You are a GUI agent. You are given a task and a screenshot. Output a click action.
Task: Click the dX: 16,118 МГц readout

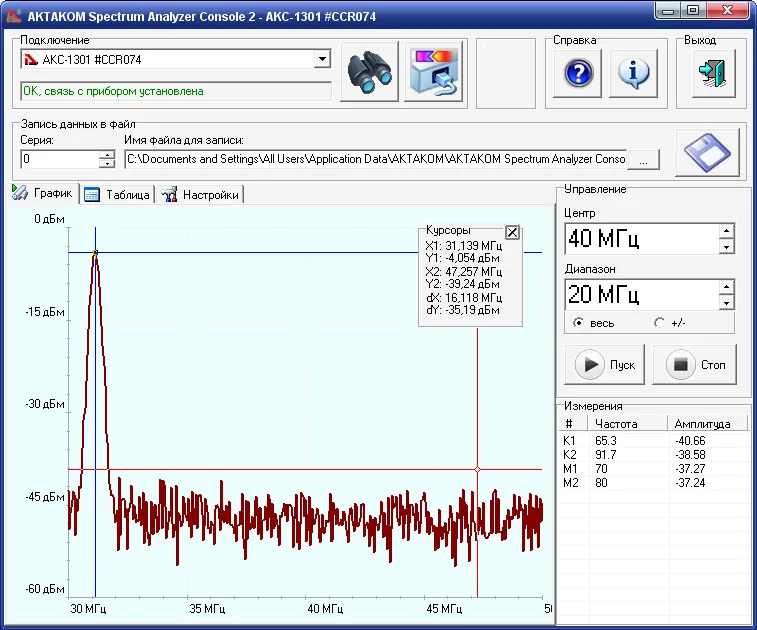click(x=463, y=297)
